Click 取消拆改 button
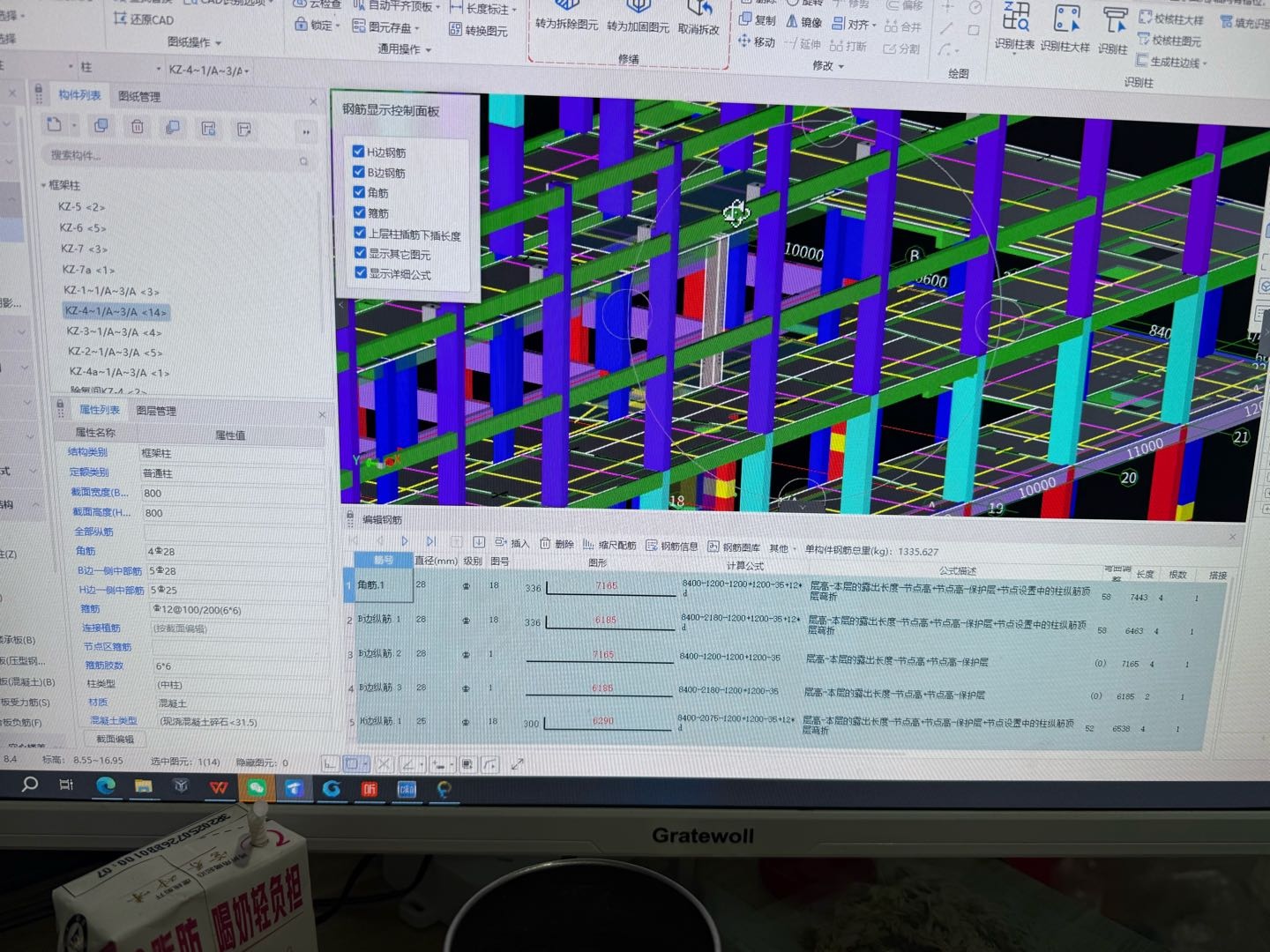This screenshot has height=952, width=1270. point(698,19)
